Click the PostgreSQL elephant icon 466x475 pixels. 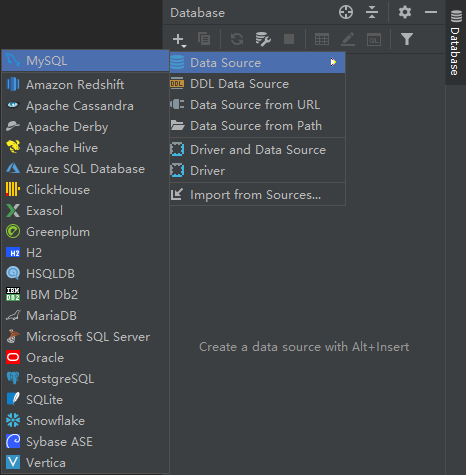13,378
